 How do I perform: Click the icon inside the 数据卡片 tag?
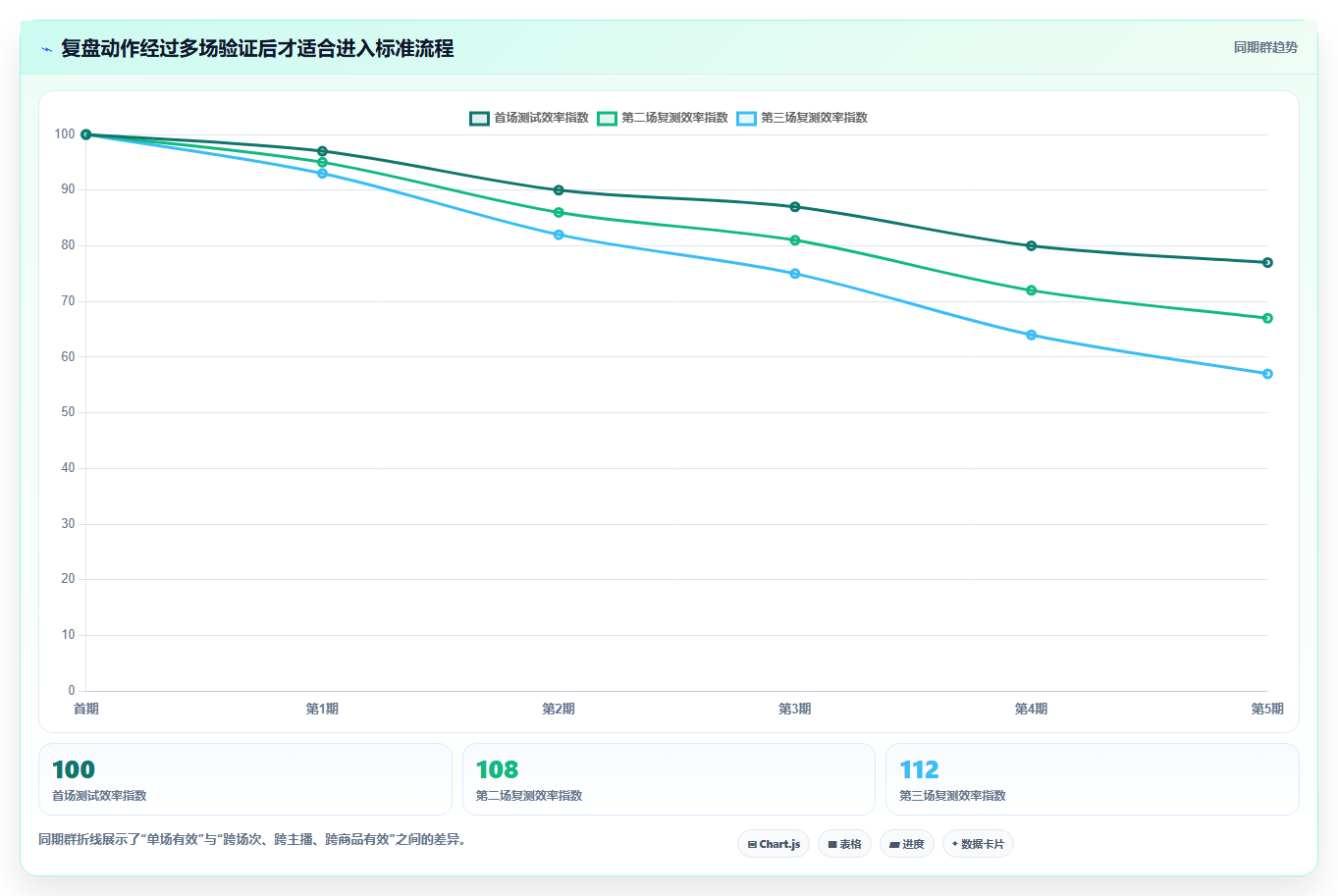955,844
